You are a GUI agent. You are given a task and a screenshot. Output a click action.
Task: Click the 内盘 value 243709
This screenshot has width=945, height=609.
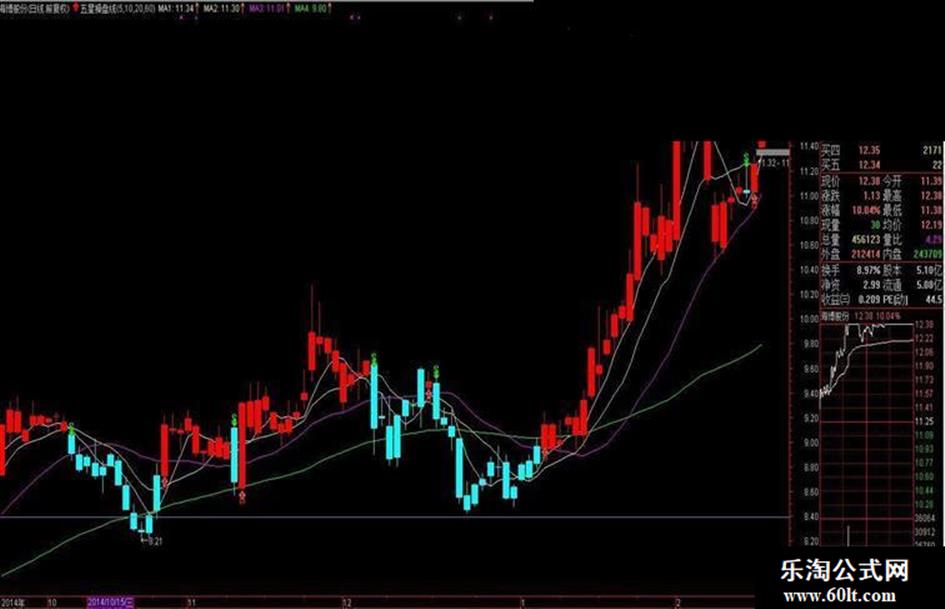pyautogui.click(x=928, y=254)
